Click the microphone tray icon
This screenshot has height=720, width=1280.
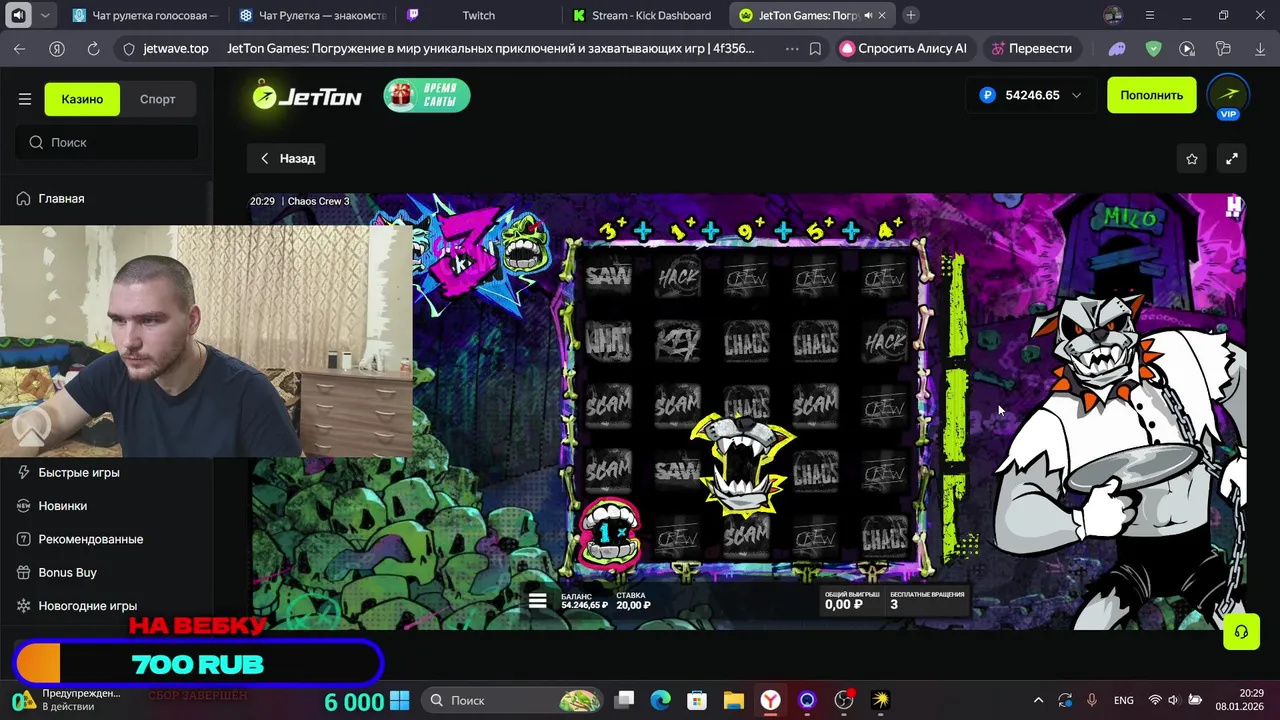pyautogui.click(x=1092, y=700)
